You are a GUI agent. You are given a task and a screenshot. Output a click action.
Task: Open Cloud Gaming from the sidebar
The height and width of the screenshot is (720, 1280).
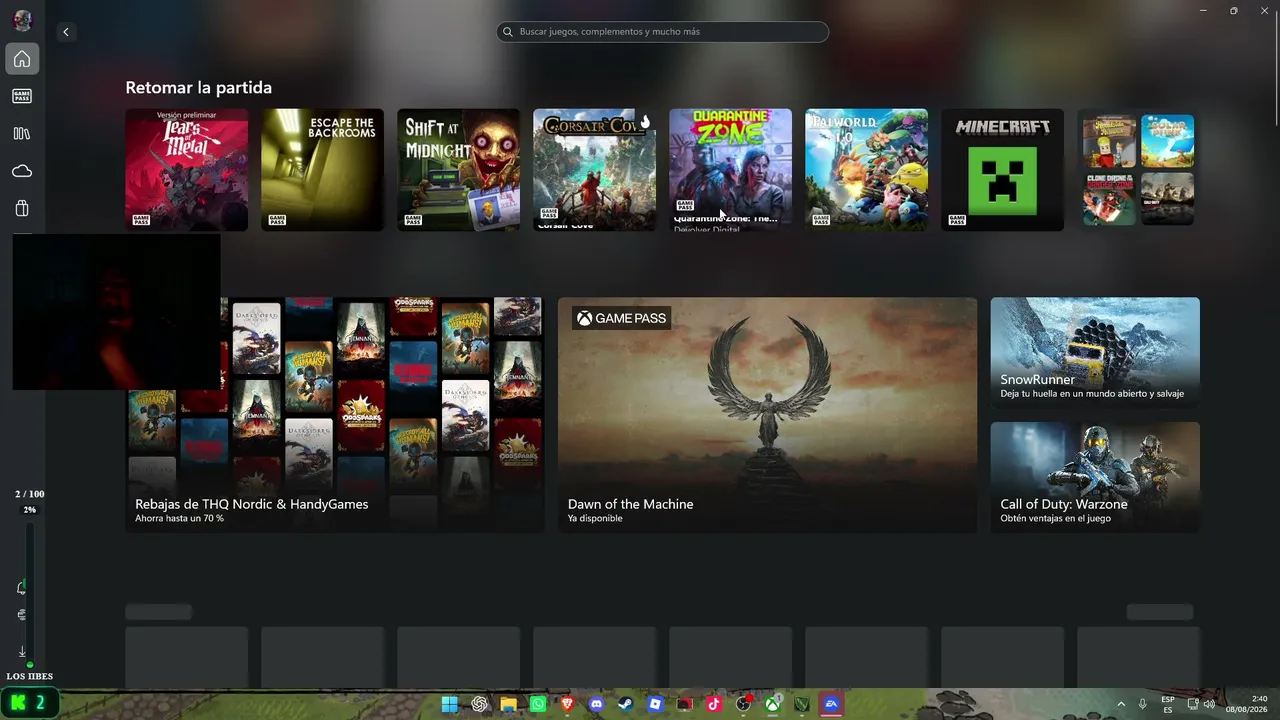22,171
